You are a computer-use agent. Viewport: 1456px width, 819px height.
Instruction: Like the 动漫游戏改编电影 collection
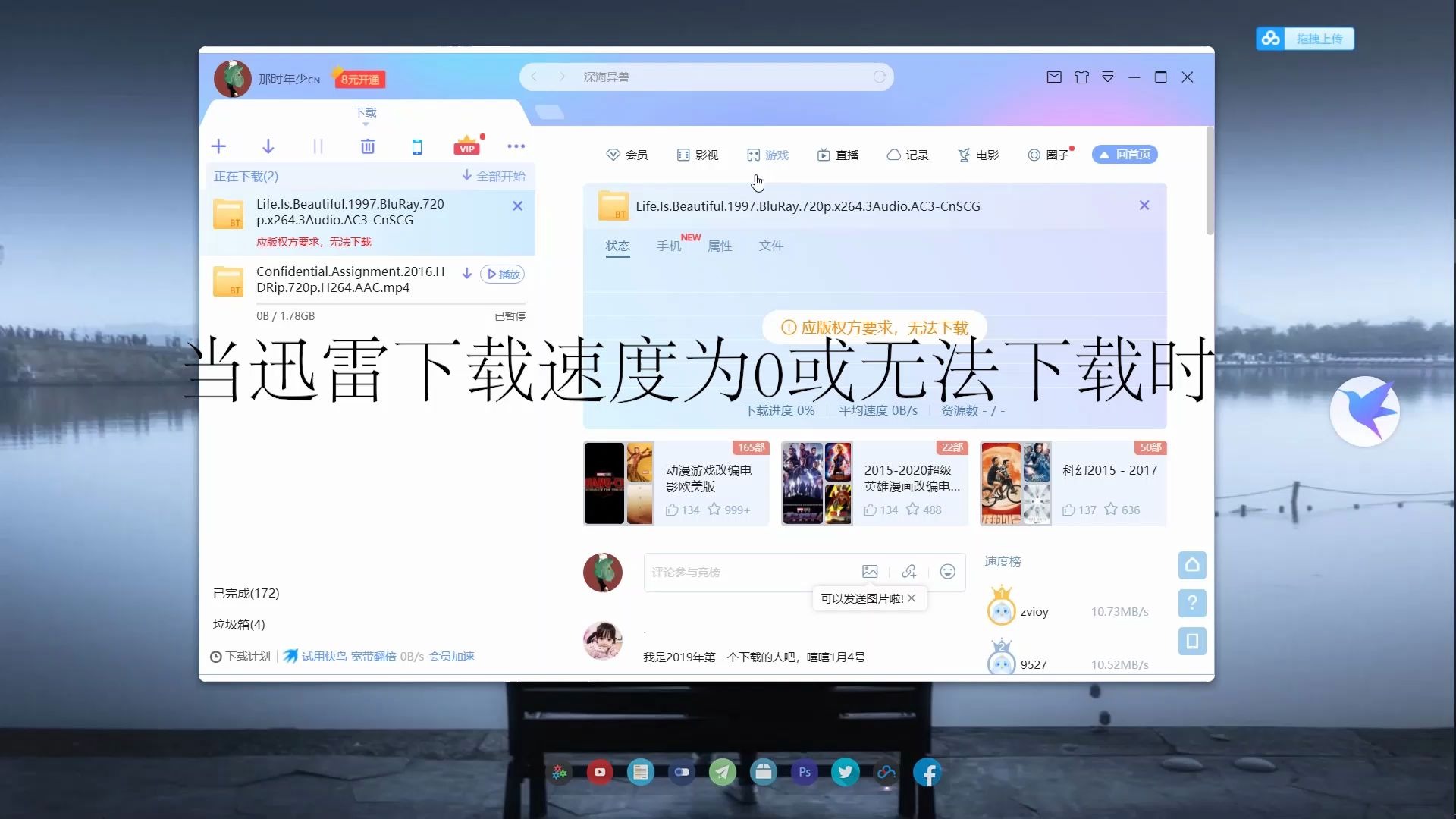pos(672,510)
